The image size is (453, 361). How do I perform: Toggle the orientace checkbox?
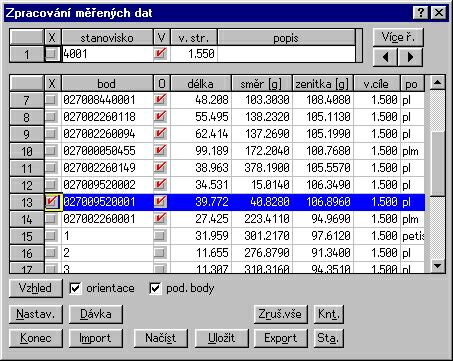point(76,288)
